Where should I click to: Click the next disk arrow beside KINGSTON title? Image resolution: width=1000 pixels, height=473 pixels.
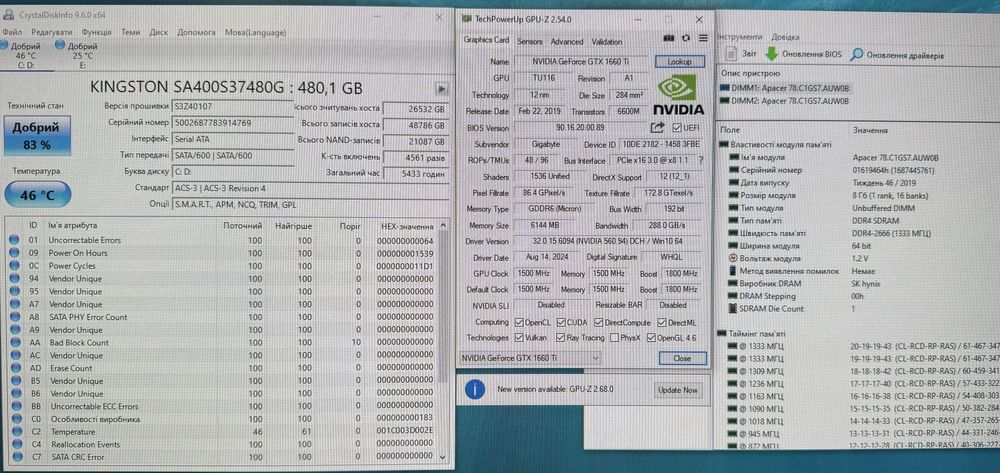pos(441,89)
